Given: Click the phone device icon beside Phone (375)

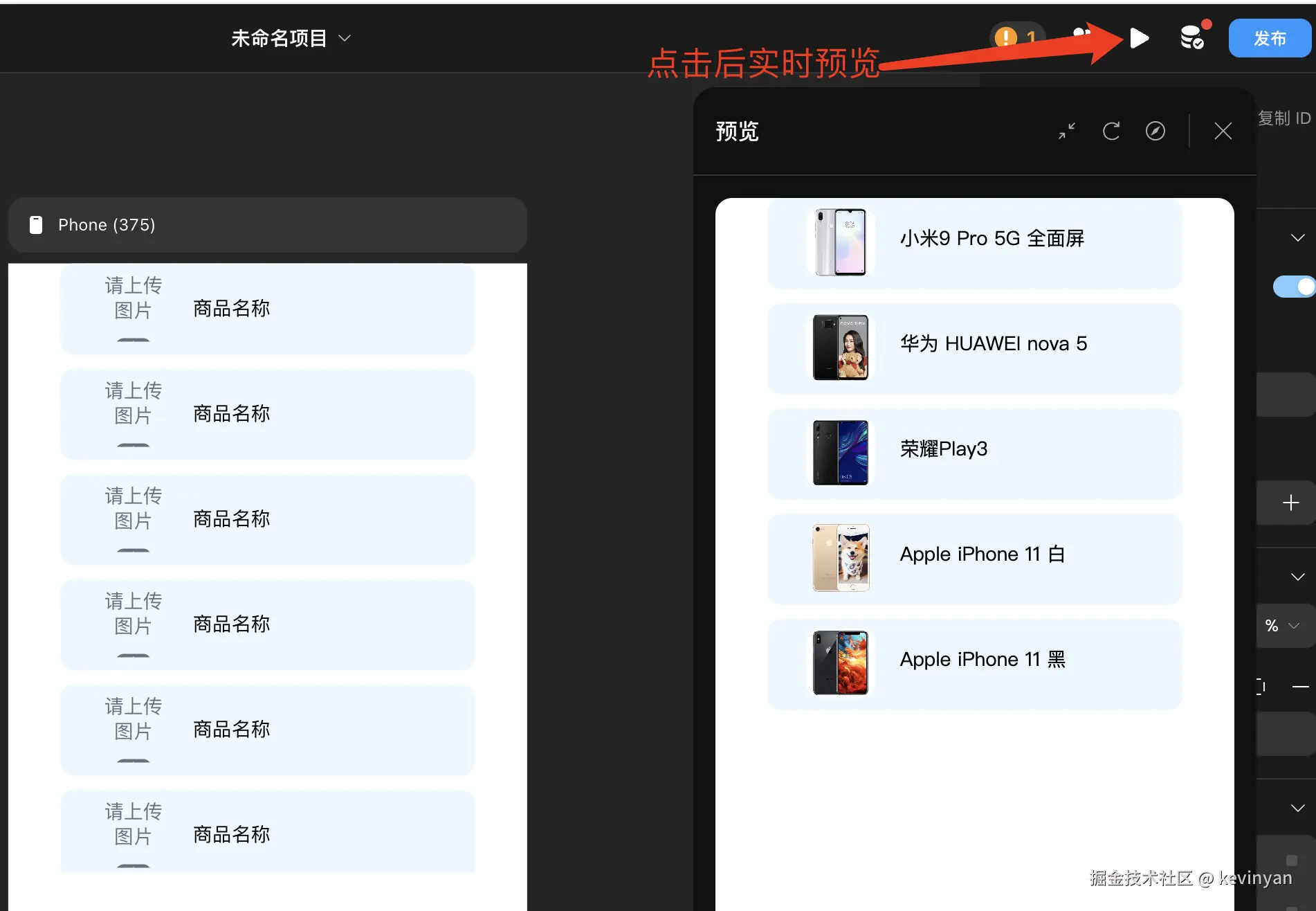Looking at the screenshot, I should tap(36, 225).
